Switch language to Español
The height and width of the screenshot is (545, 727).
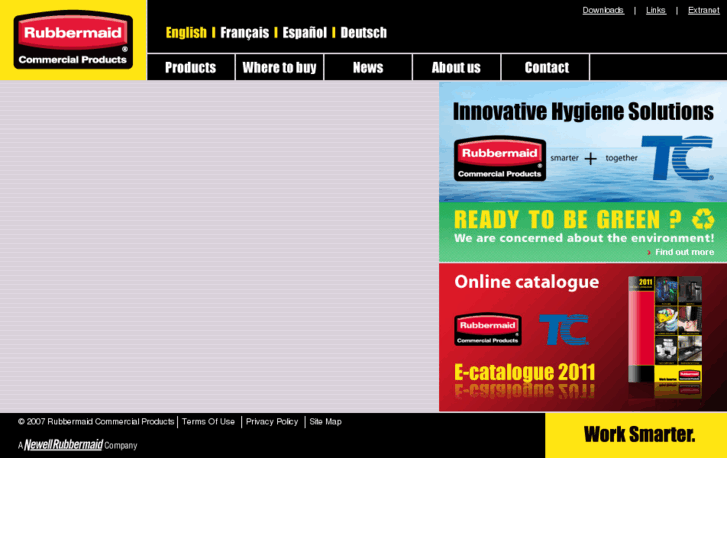305,33
